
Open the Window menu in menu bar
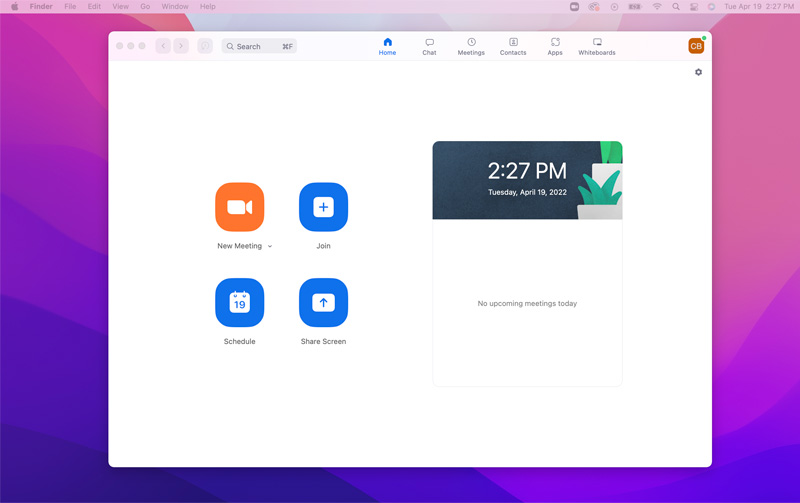[x=175, y=7]
